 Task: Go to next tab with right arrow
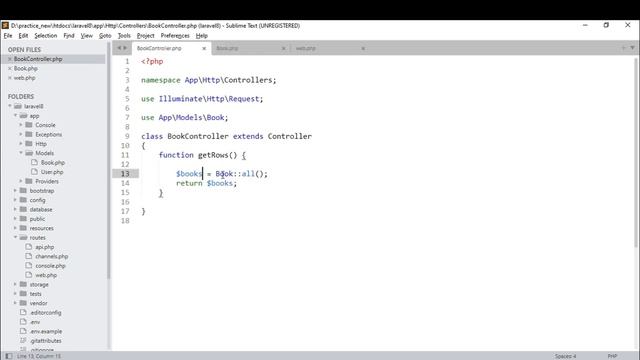[125, 48]
